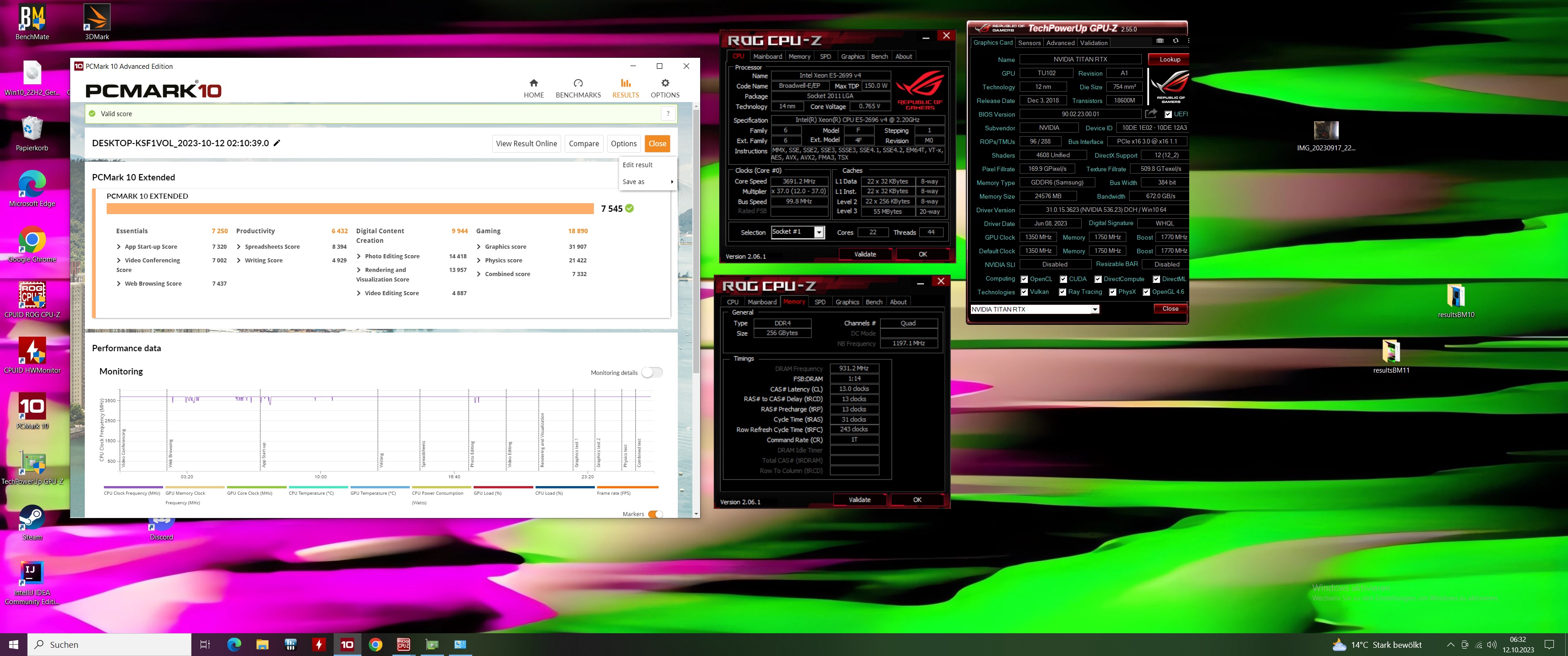This screenshot has height=656, width=1568.
Task: Click Validate in the upper CPU-Z window
Action: (x=864, y=254)
